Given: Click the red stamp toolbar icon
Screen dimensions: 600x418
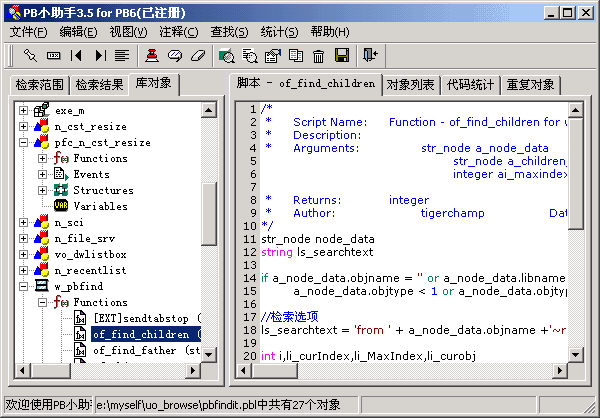Looking at the screenshot, I should tap(152, 55).
